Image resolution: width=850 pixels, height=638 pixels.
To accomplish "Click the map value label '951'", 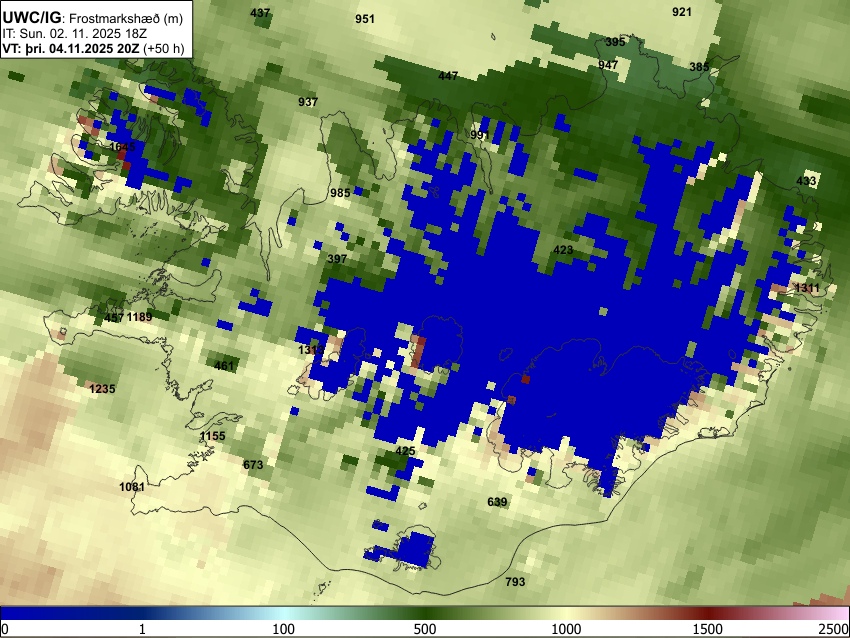I will coord(365,19).
